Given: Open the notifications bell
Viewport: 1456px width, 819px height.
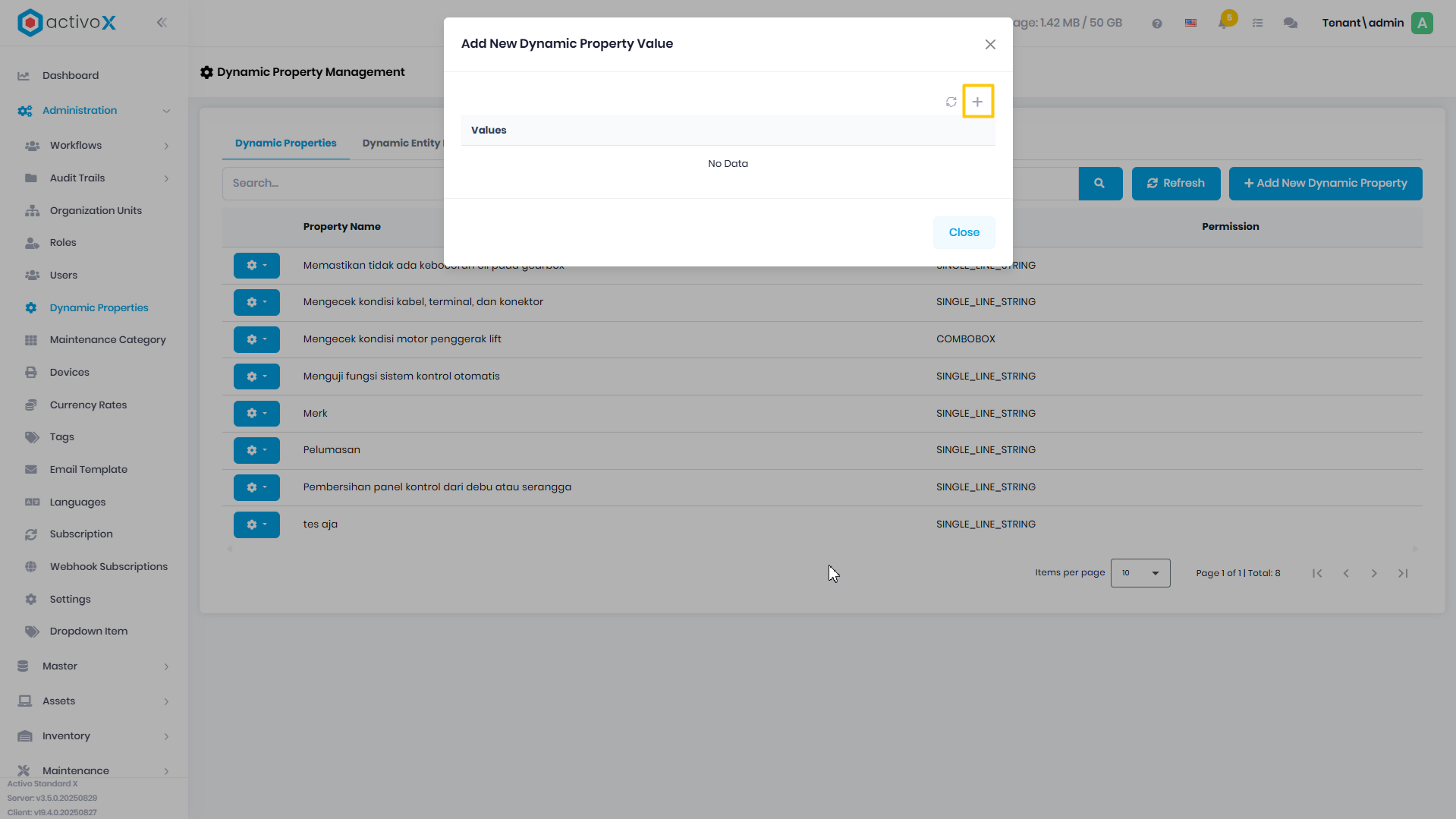Looking at the screenshot, I should pyautogui.click(x=1223, y=23).
